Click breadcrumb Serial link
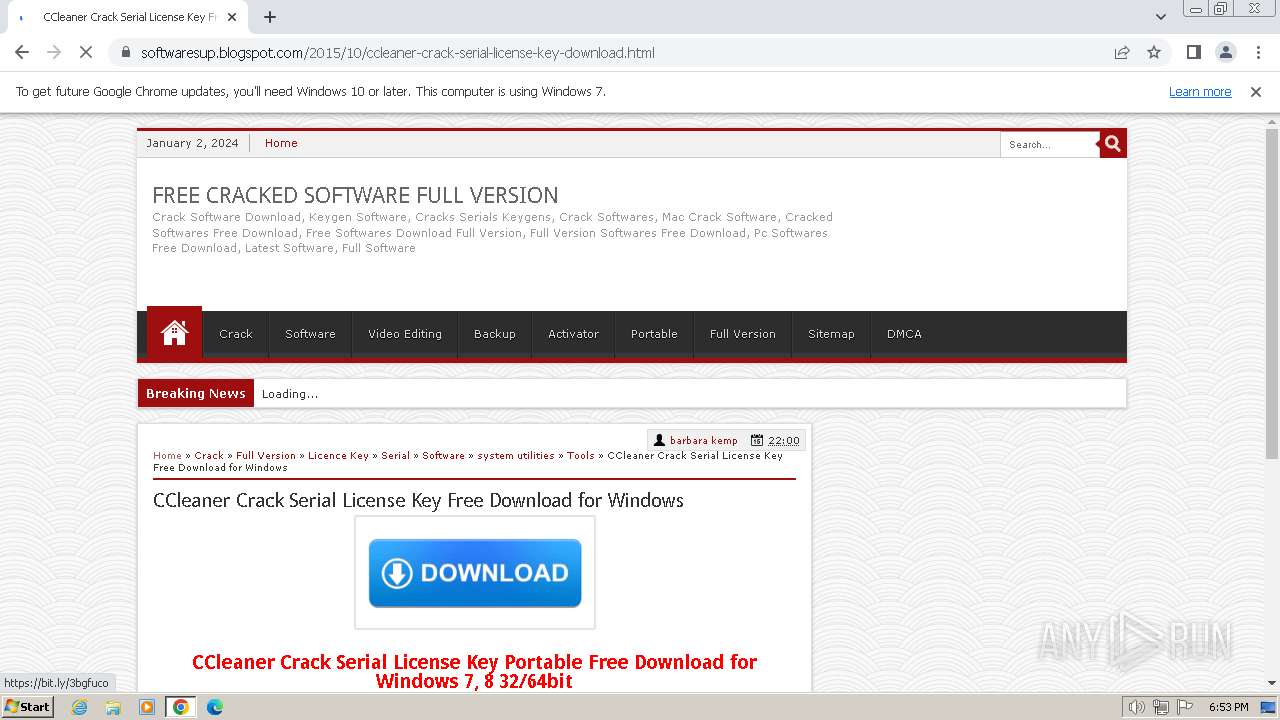 point(395,455)
